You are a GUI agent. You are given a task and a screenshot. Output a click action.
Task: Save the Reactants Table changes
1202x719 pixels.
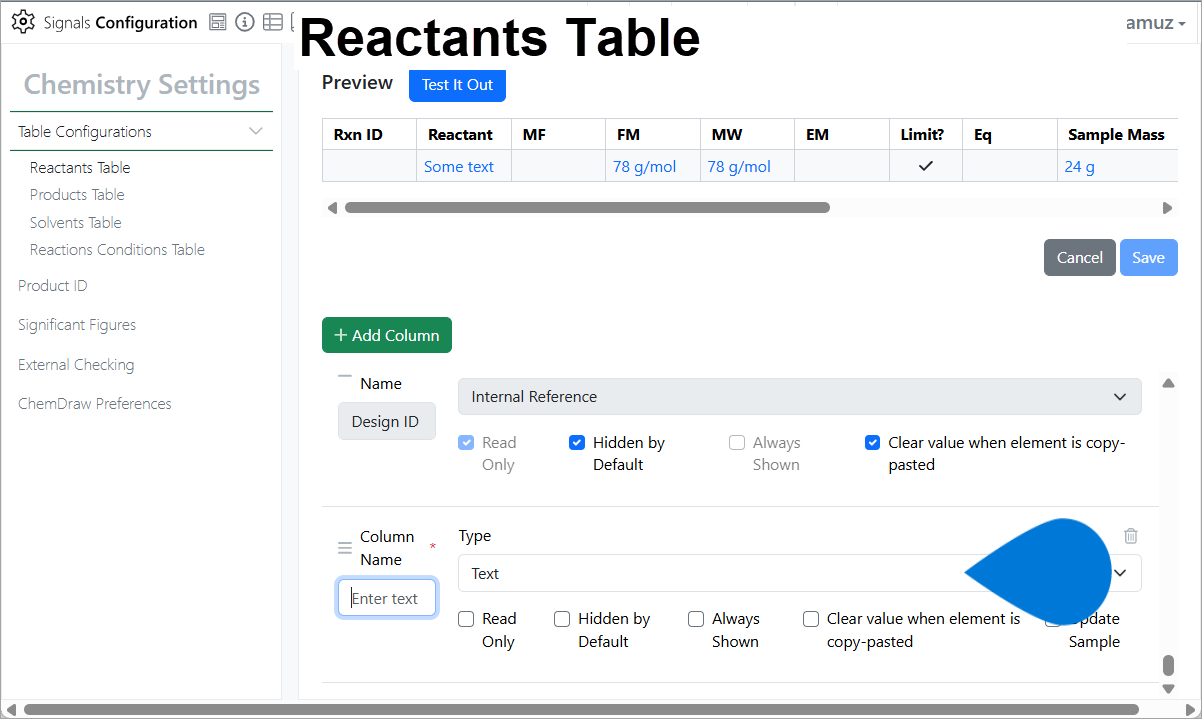coord(1148,257)
